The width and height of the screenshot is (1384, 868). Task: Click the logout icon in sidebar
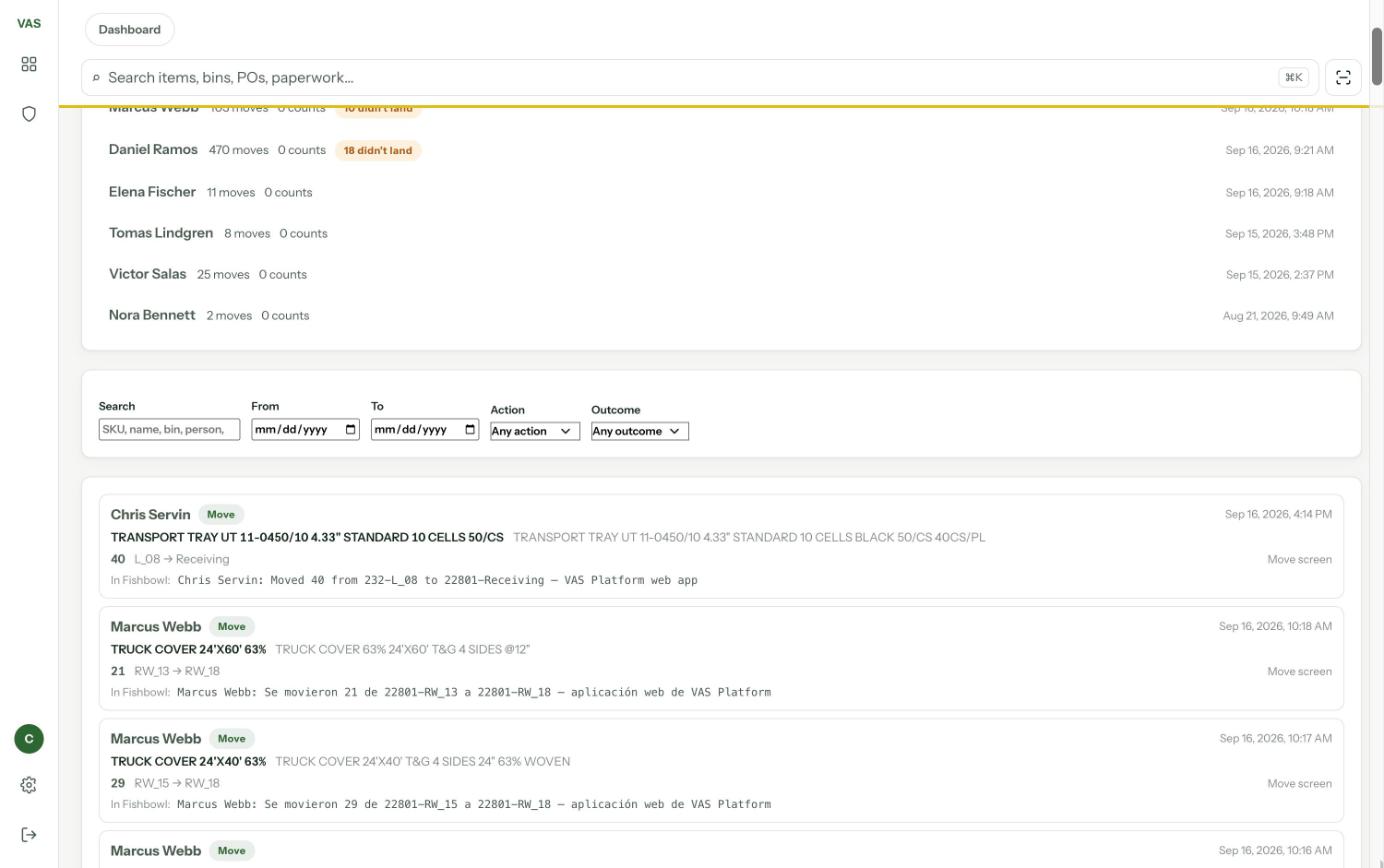pos(29,835)
